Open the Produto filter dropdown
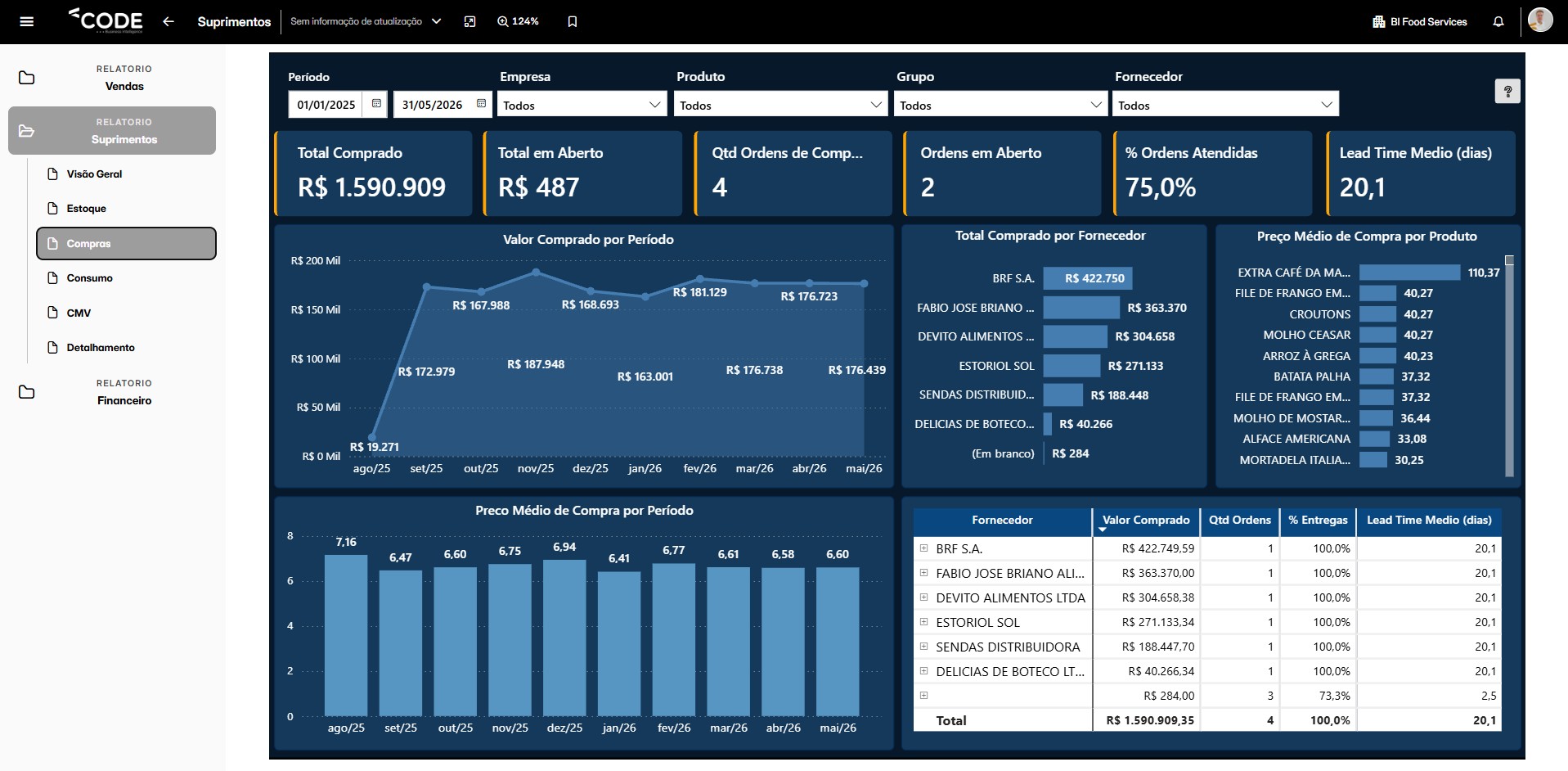This screenshot has height=771, width=1568. [x=780, y=104]
